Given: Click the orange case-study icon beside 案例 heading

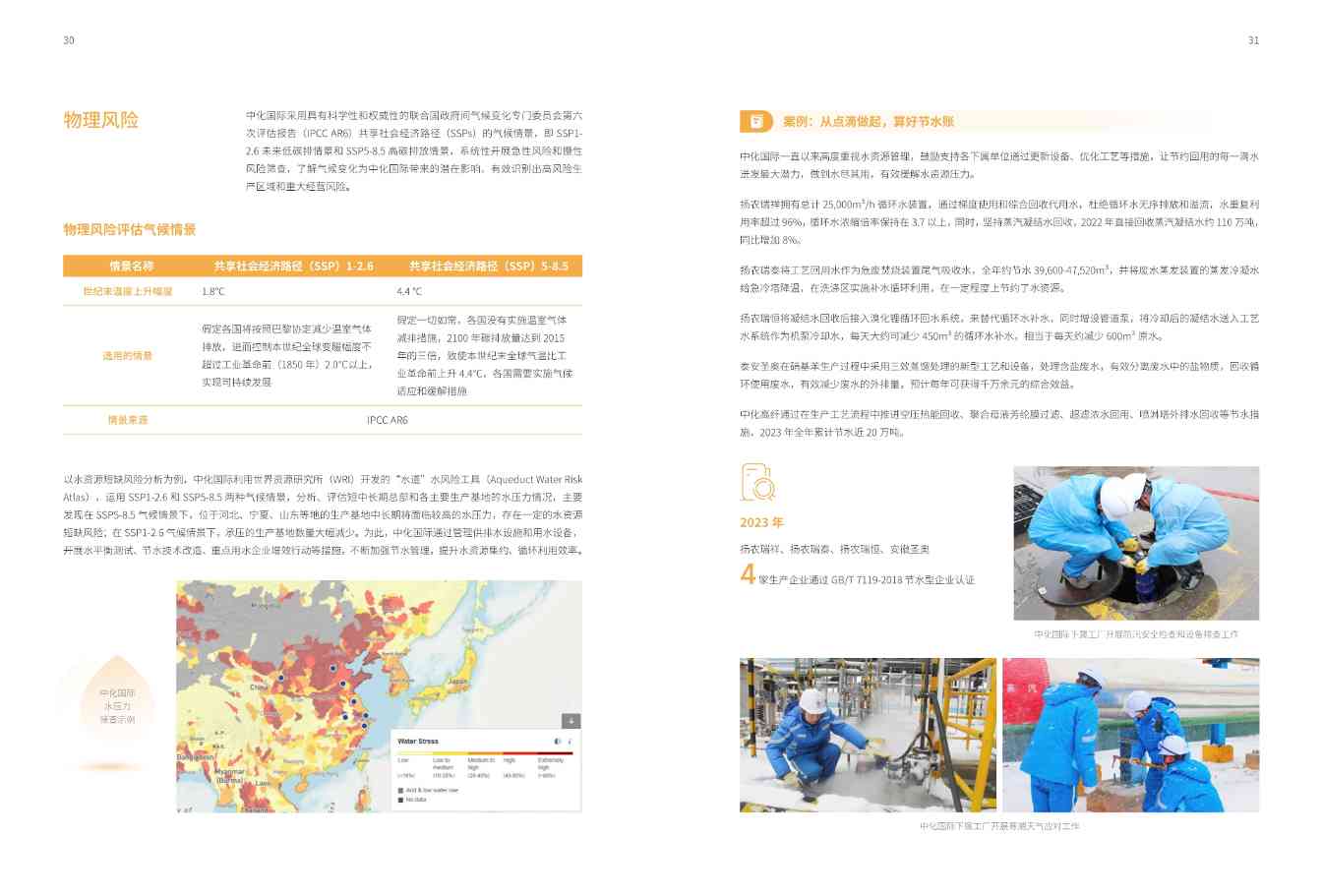Looking at the screenshot, I should (756, 121).
